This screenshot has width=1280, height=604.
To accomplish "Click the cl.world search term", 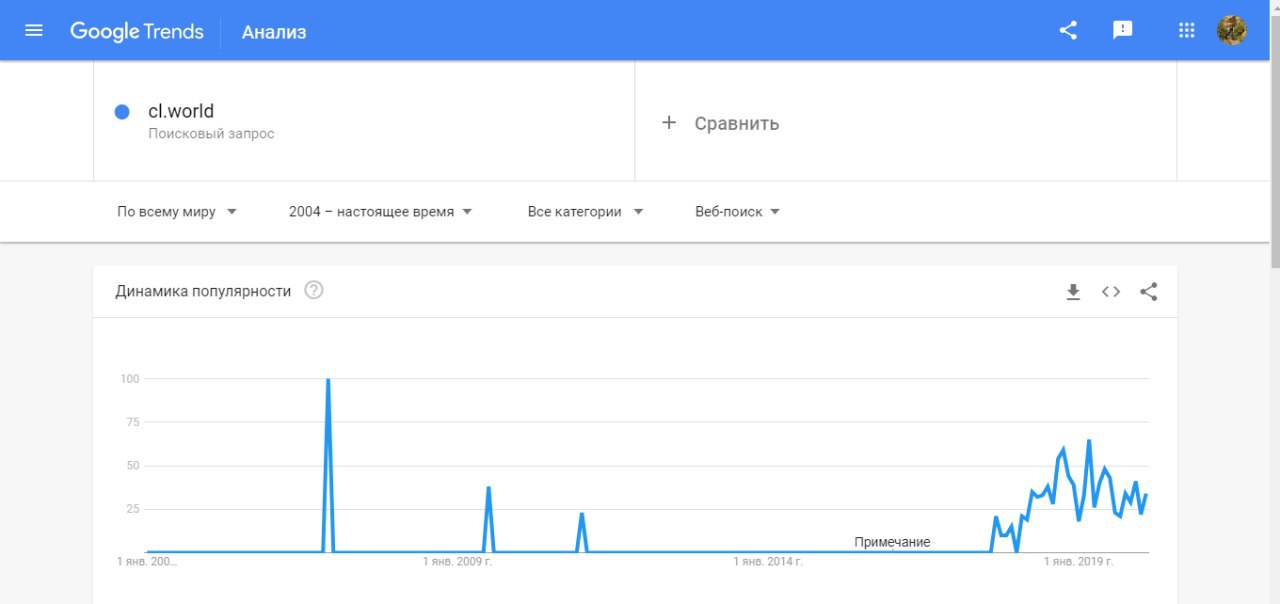I will [181, 111].
